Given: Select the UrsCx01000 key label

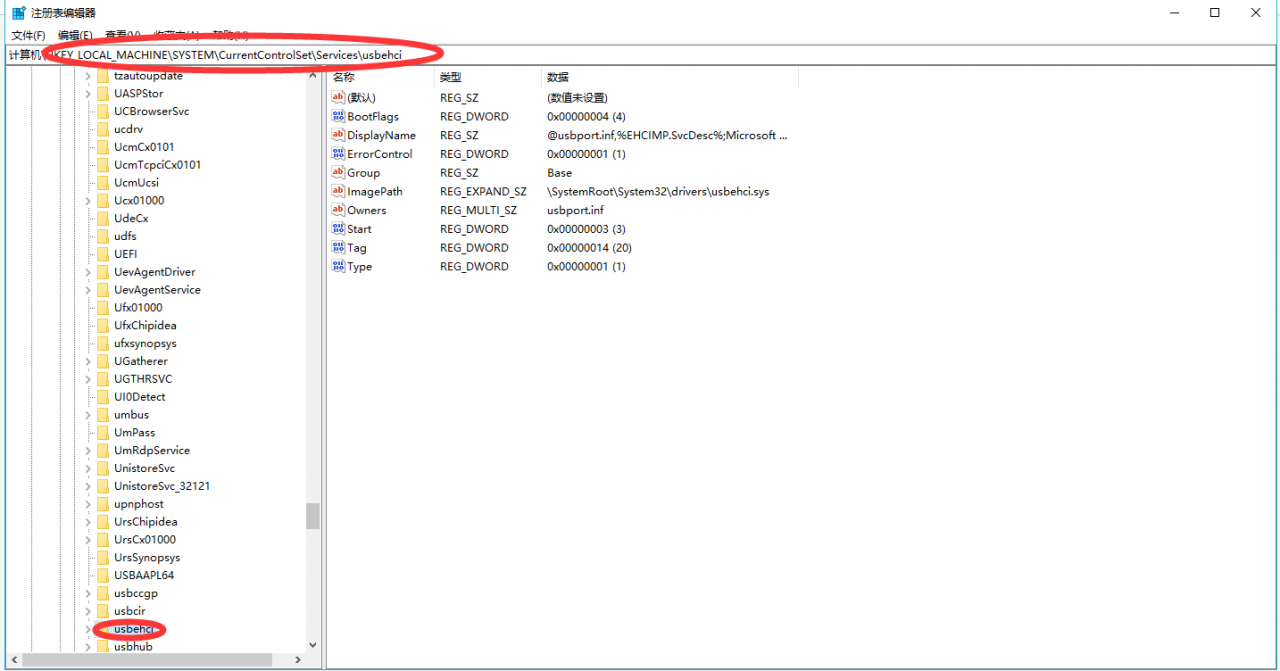Looking at the screenshot, I should 145,540.
